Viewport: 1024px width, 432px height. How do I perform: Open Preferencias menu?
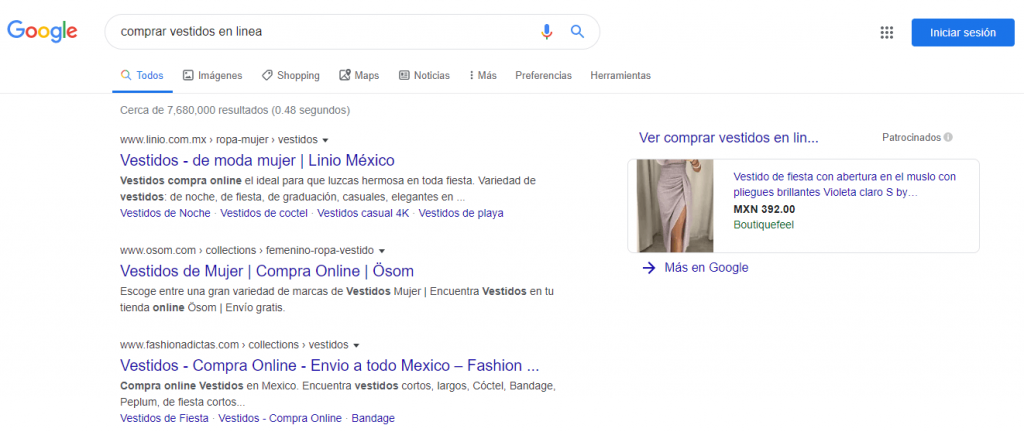[x=543, y=76]
